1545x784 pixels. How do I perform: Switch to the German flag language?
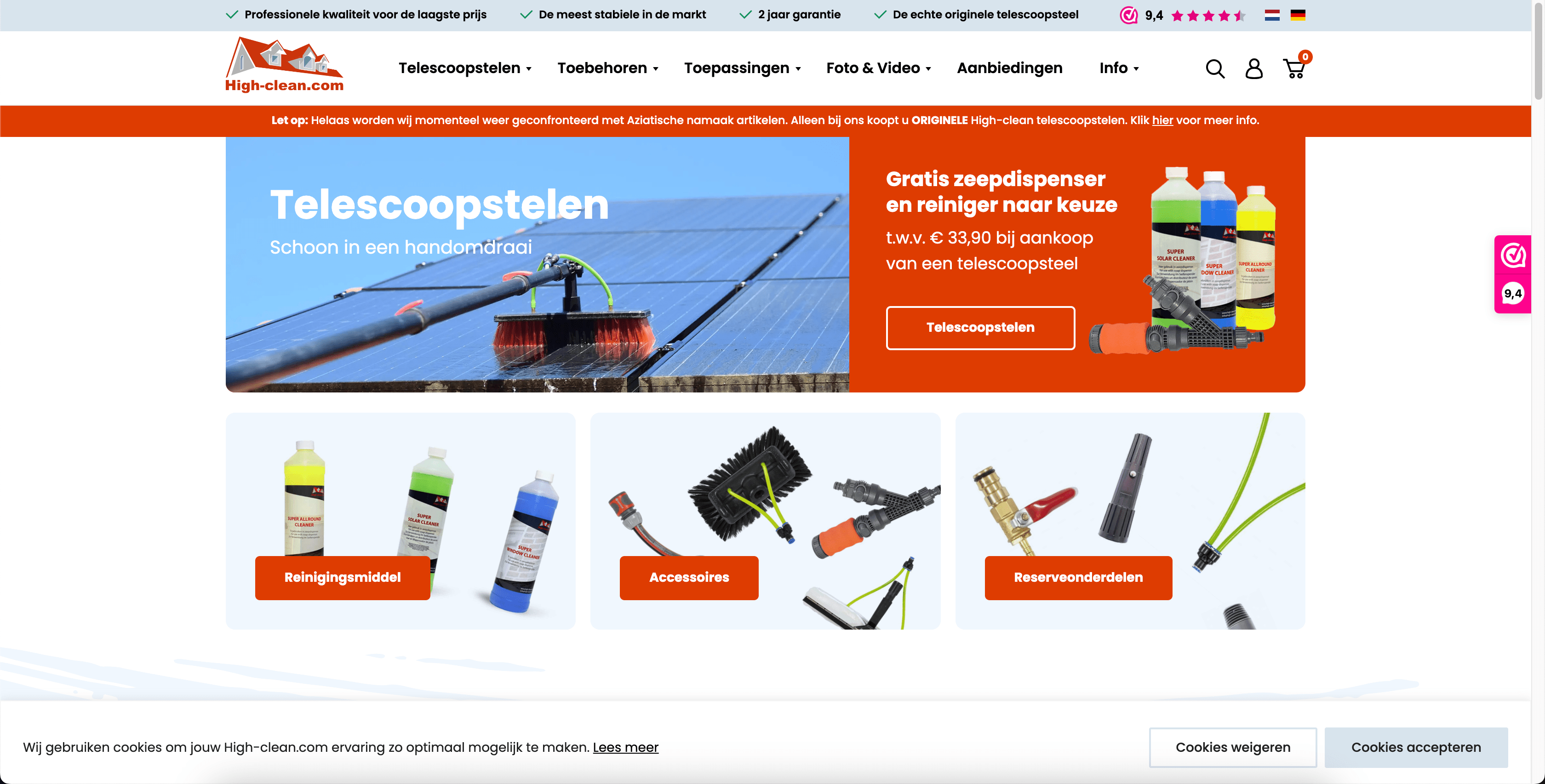(x=1298, y=15)
